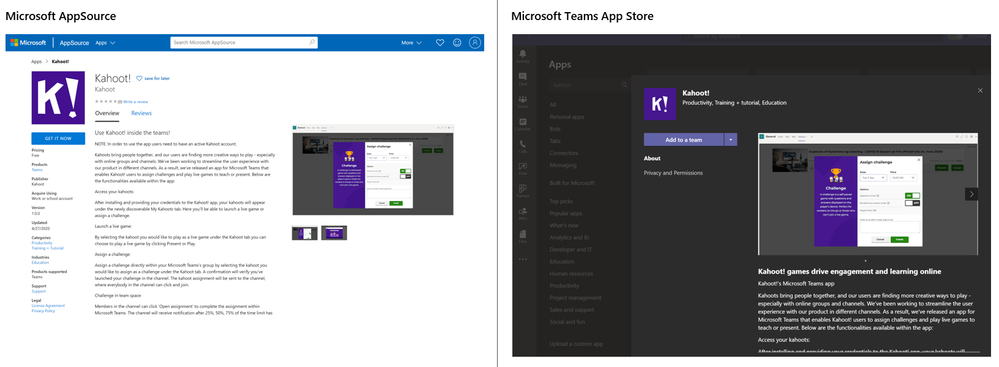Select Project management category in Teams
Screen dimensions: 999x367
coord(575,298)
